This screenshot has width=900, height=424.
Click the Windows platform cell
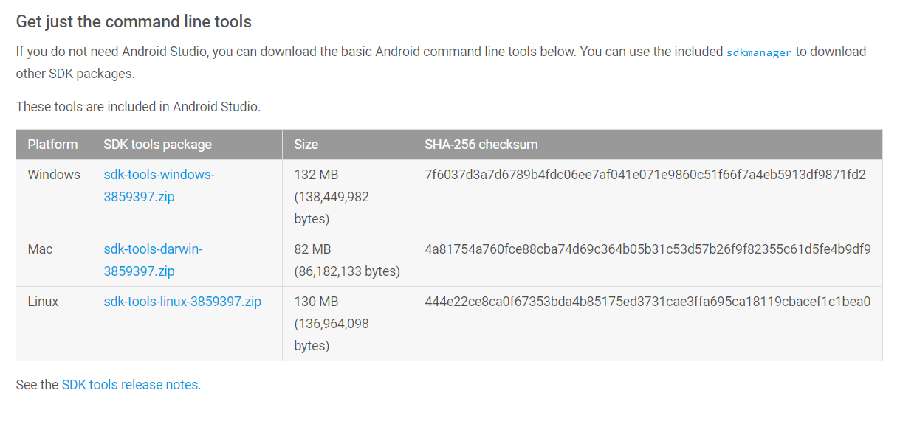pyautogui.click(x=54, y=175)
